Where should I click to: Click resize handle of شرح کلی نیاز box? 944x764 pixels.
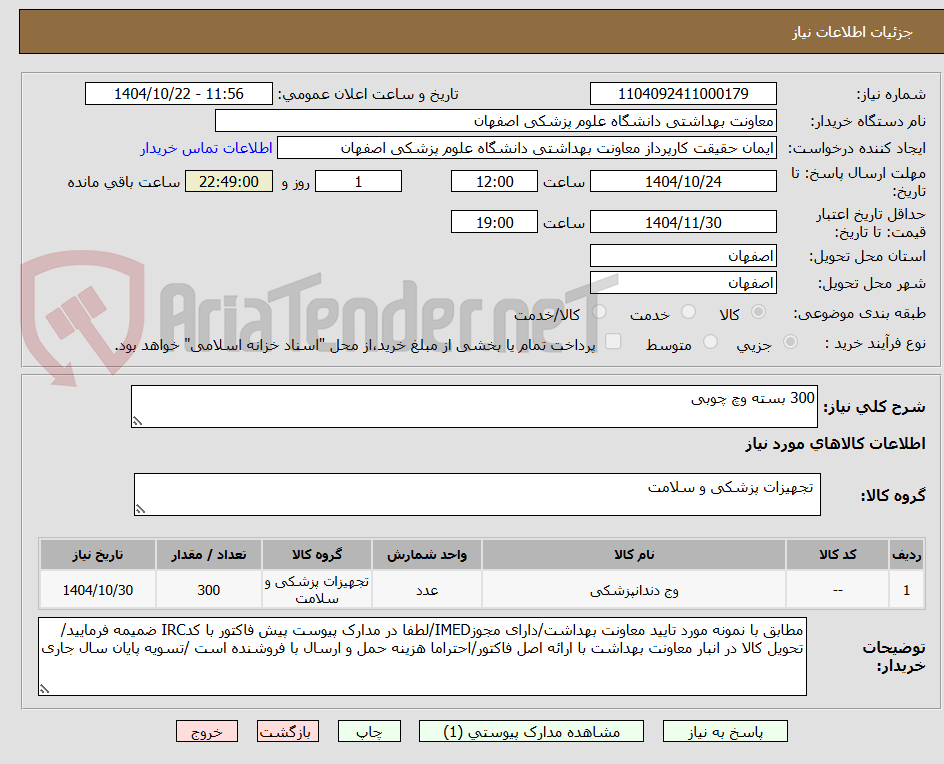tap(137, 421)
